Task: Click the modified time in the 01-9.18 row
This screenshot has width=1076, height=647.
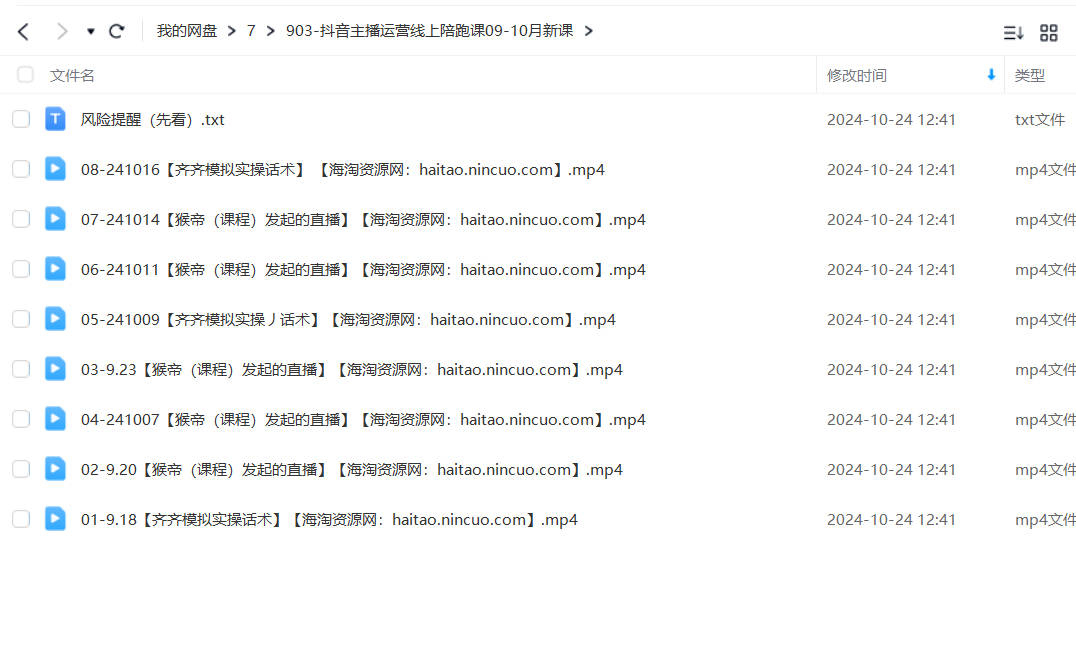Action: tap(891, 520)
